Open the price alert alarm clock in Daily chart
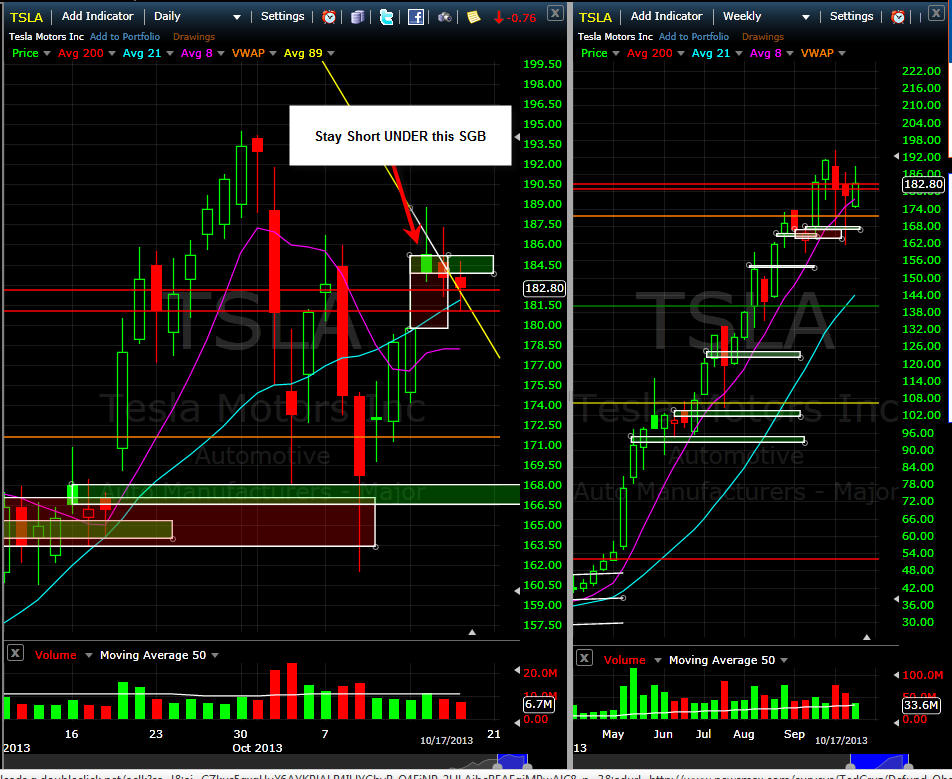952x779 pixels. (x=329, y=17)
